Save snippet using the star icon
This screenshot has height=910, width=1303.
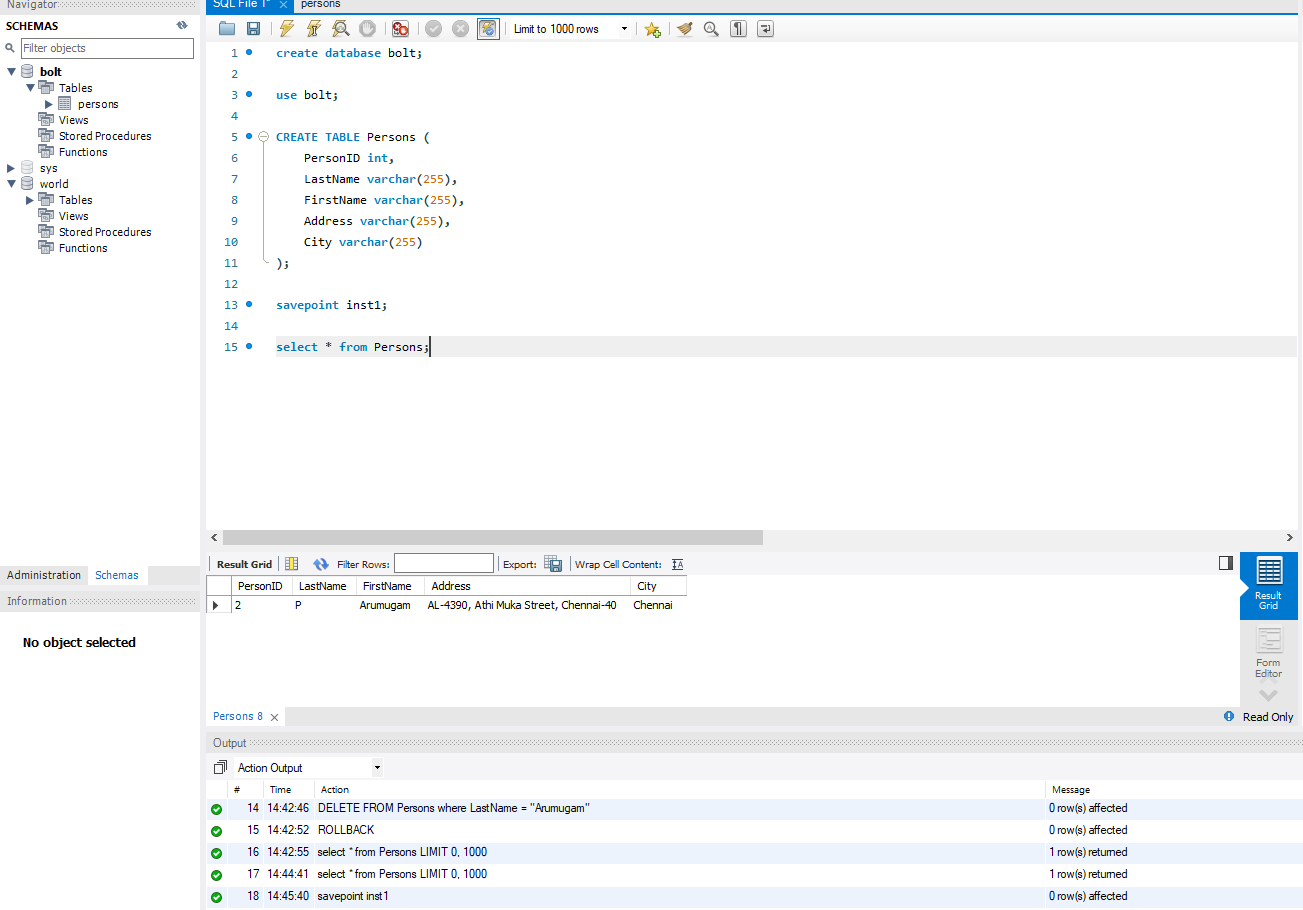coord(652,28)
